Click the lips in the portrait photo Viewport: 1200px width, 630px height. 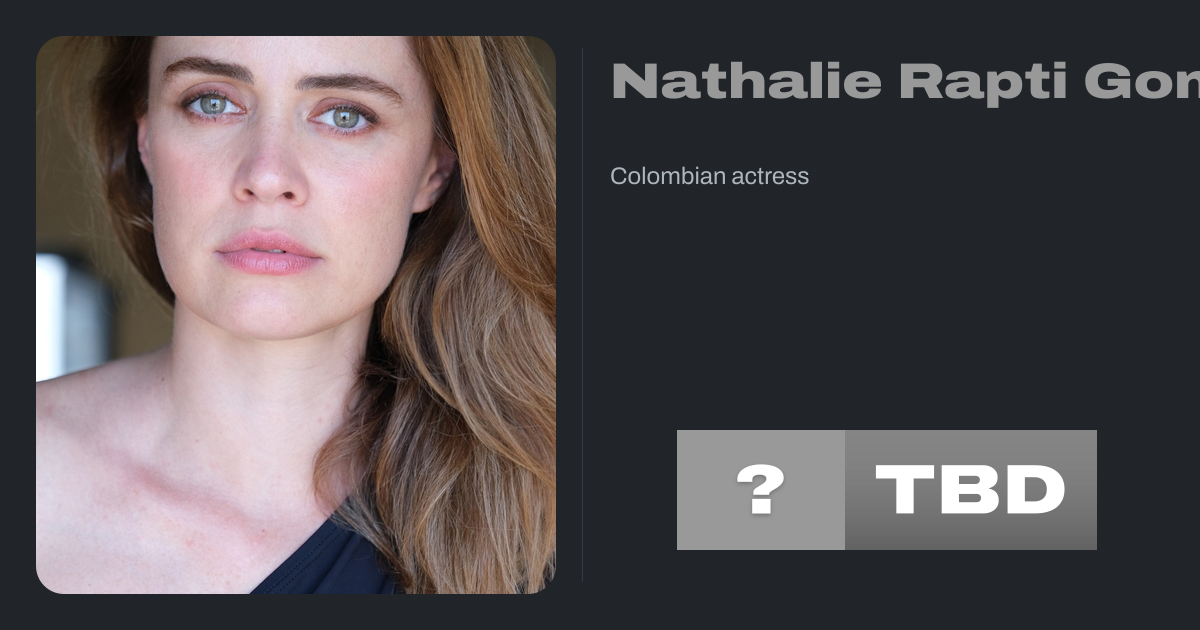(268, 252)
